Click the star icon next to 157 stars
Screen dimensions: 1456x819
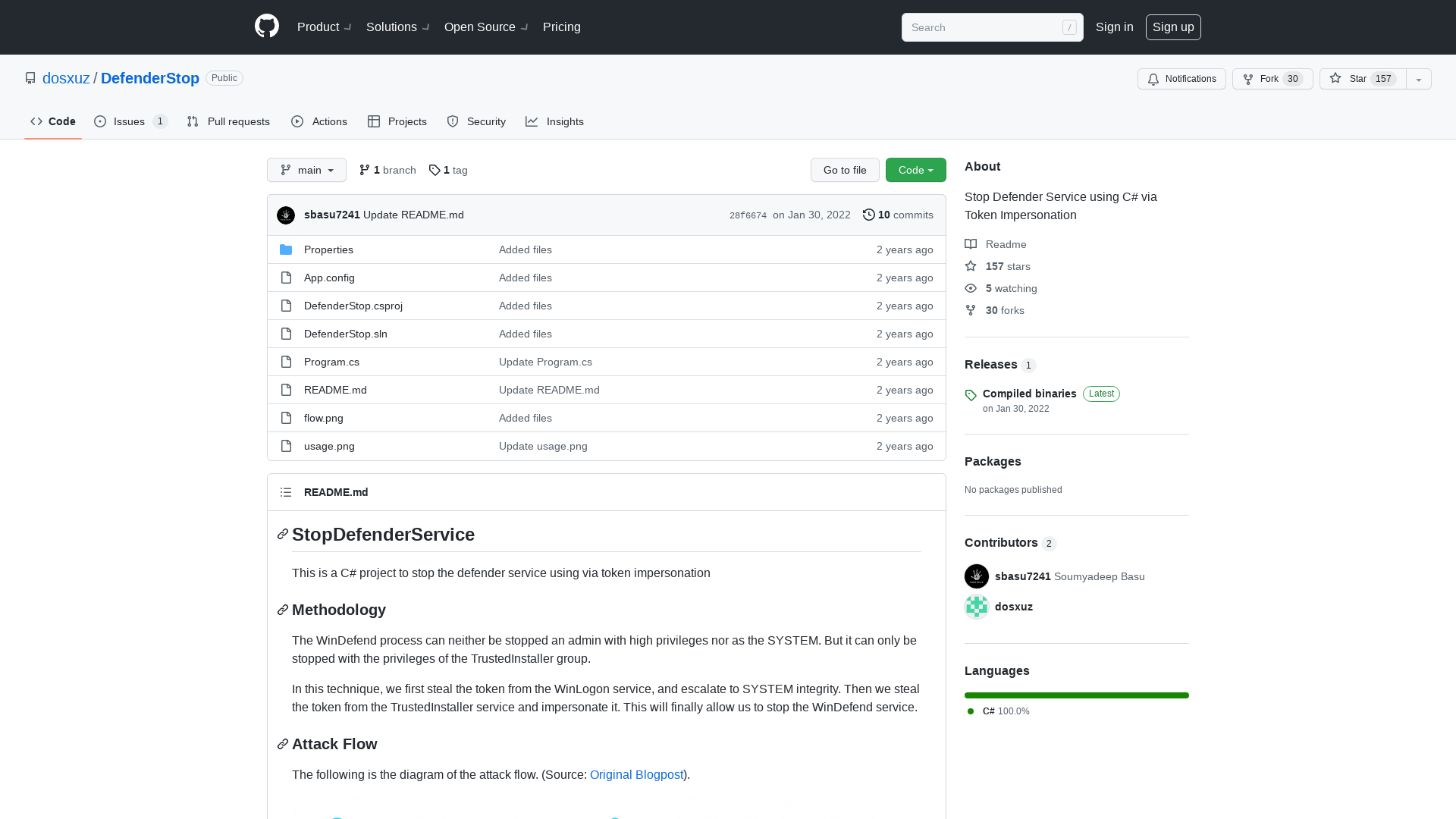[x=971, y=266]
